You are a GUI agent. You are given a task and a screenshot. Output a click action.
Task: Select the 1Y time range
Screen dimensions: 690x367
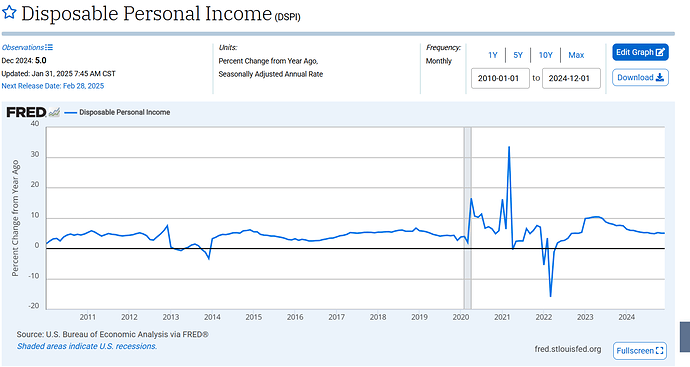492,55
